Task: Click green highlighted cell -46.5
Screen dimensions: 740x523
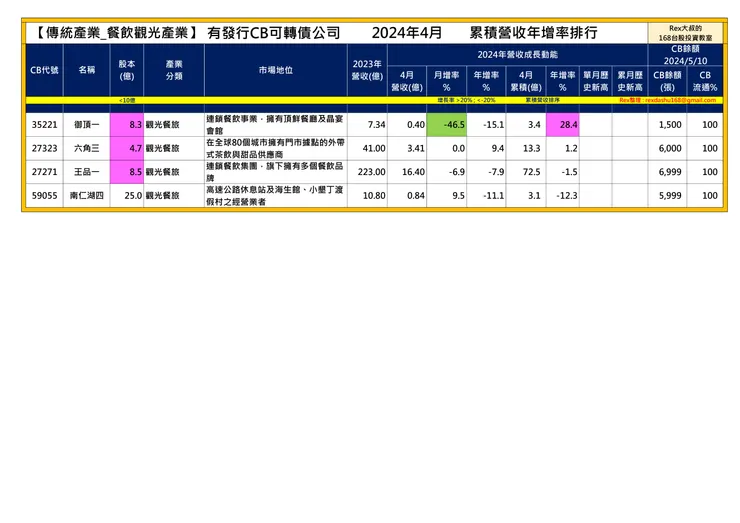Action: pos(446,125)
